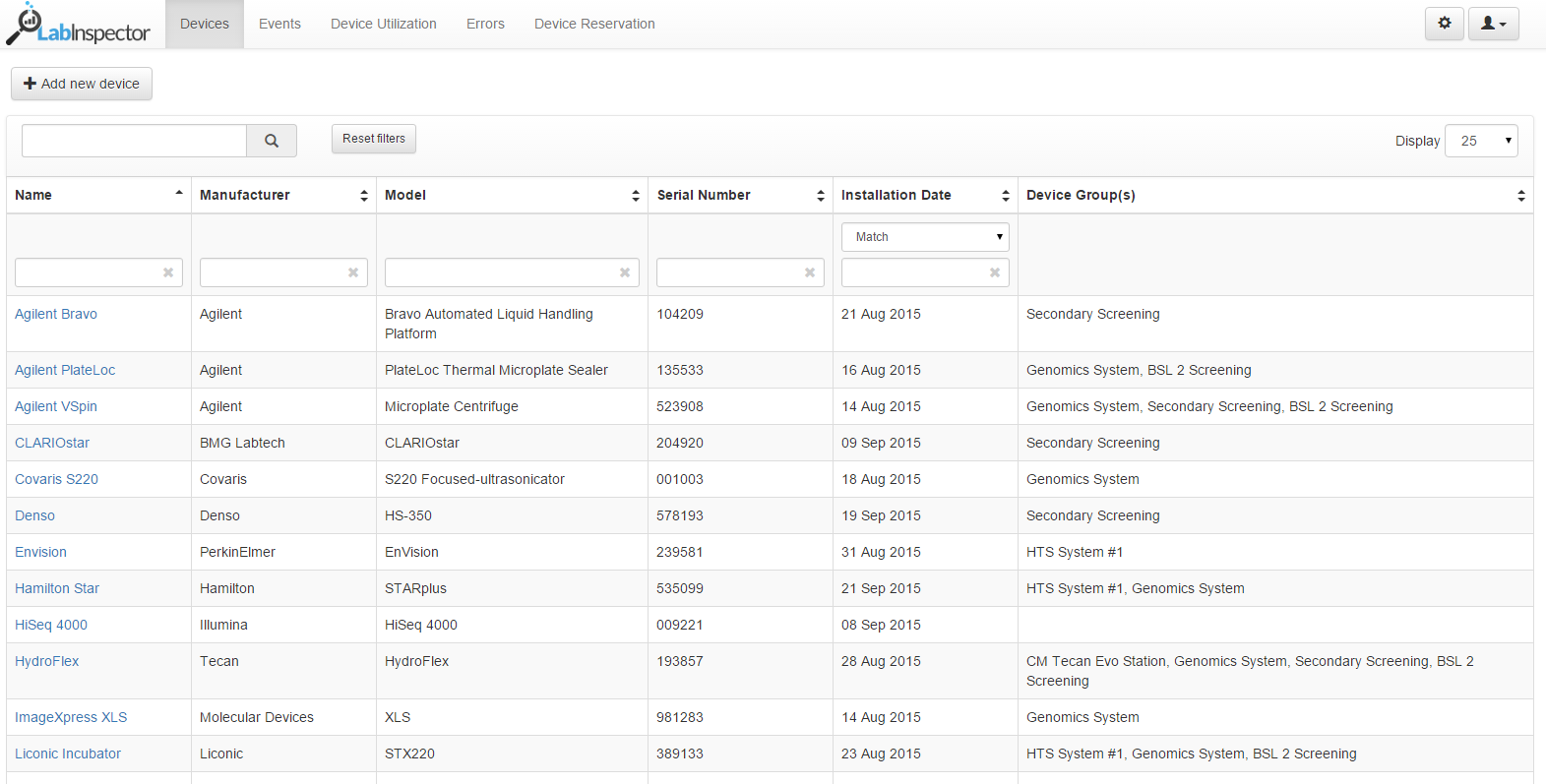Select the '19 Sep 2015' date cell
Image resolution: width=1546 pixels, height=784 pixels.
click(925, 515)
